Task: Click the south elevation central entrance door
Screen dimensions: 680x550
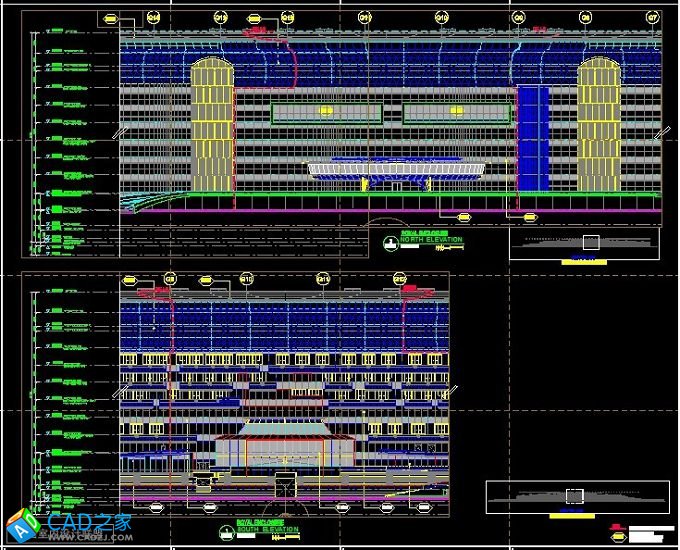Action: click(285, 487)
